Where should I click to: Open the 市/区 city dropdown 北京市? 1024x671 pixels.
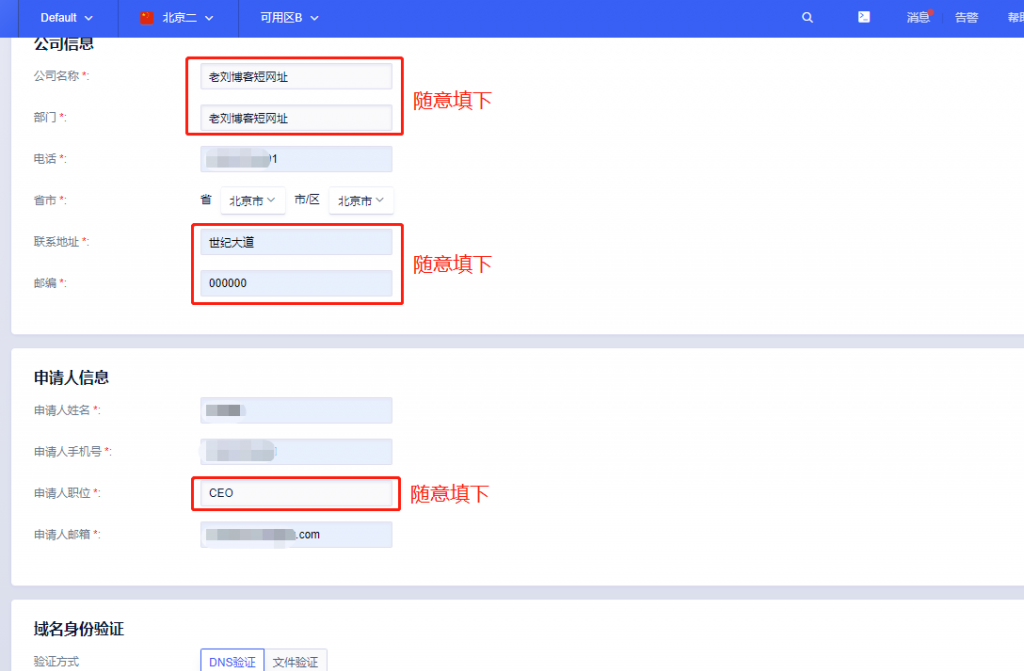360,201
